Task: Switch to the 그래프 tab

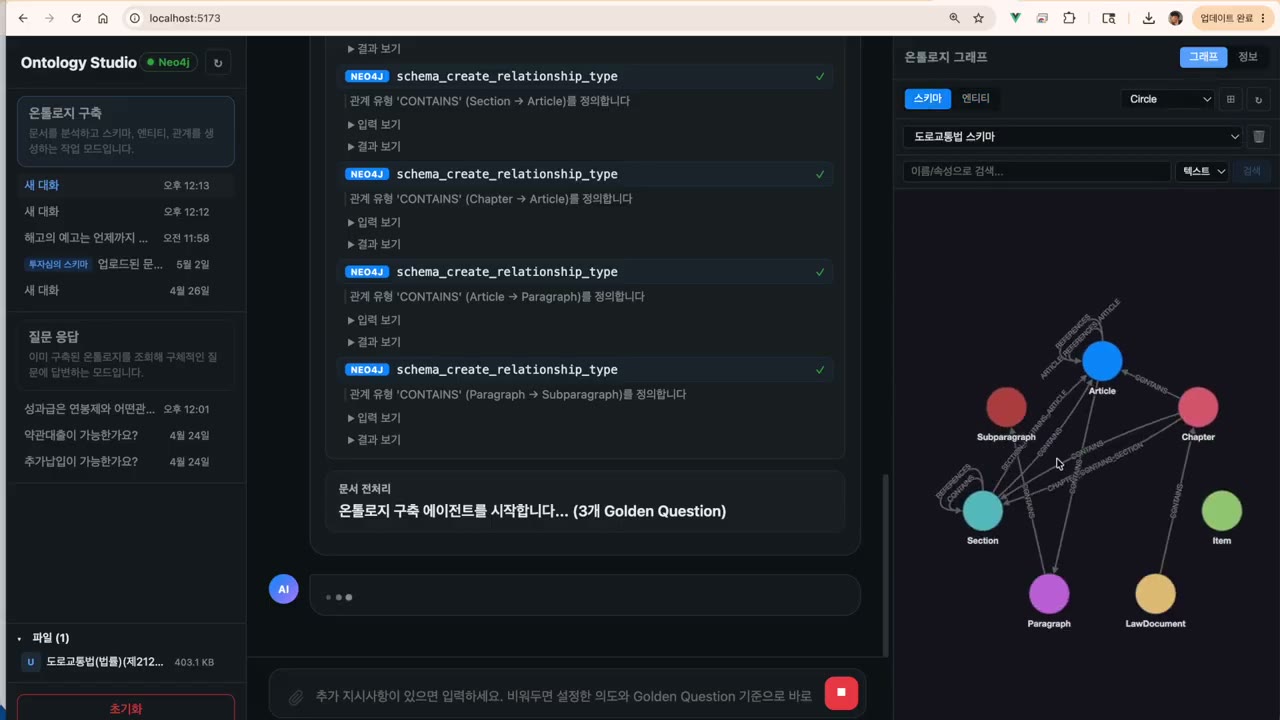Action: tap(1203, 57)
